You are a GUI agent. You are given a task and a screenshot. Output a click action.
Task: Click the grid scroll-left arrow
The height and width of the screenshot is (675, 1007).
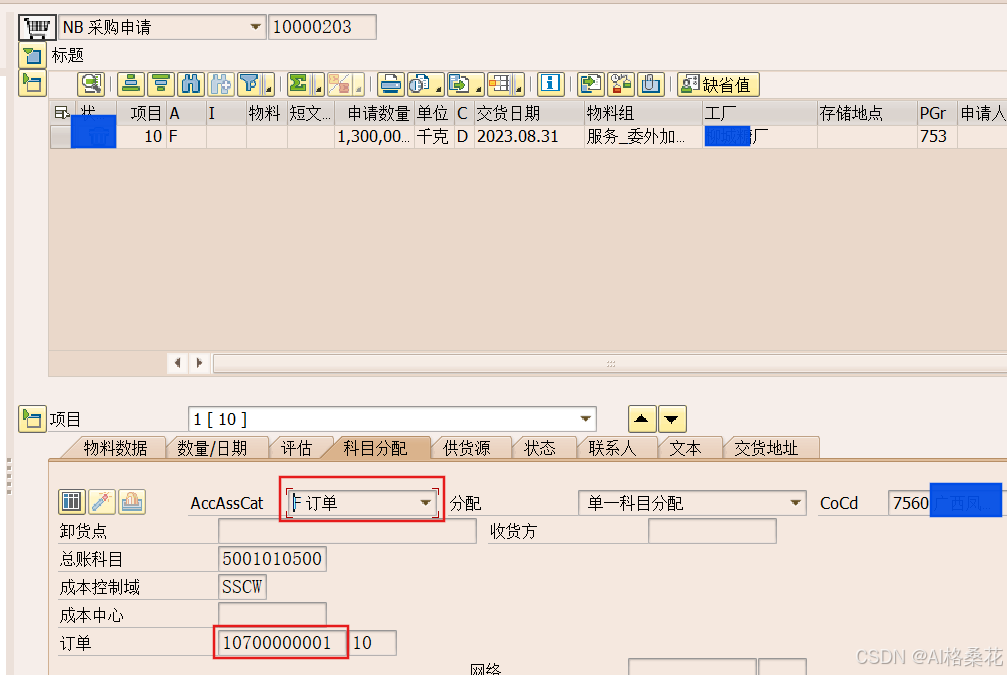tap(177, 363)
